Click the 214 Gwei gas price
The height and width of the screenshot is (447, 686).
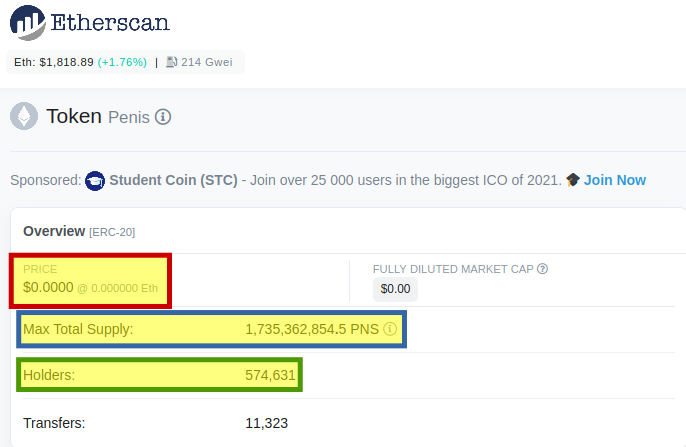[206, 62]
